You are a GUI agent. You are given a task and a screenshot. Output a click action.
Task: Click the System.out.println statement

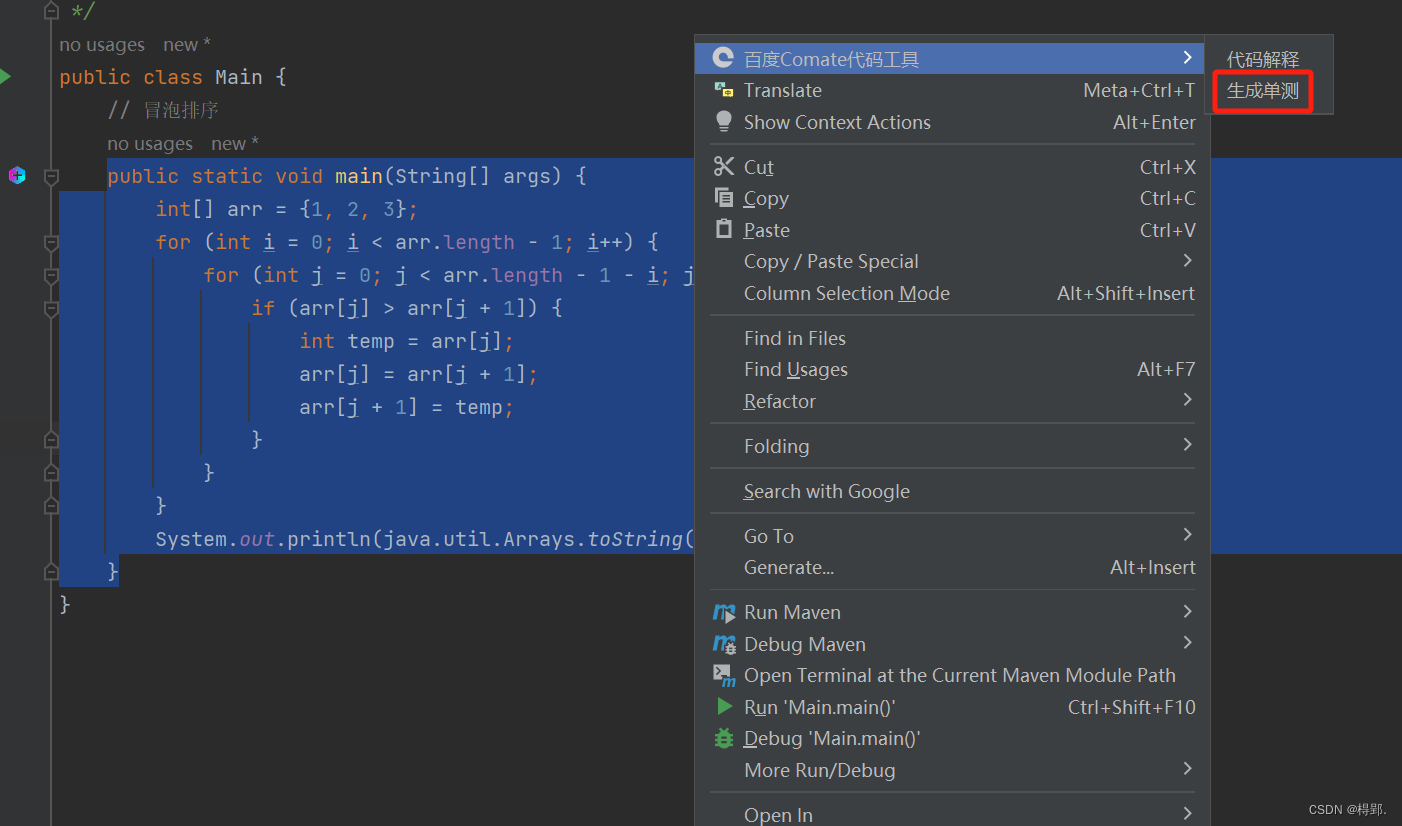424,539
